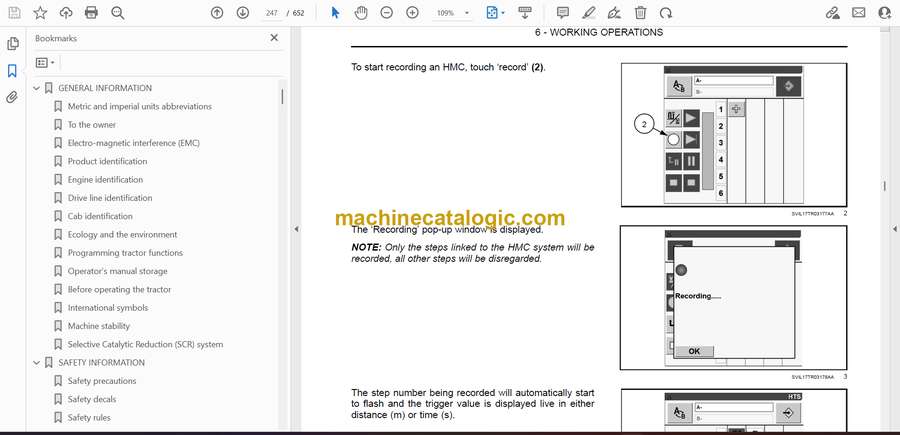Select Machine stability bookmark
This screenshot has width=900, height=435.
point(99,326)
